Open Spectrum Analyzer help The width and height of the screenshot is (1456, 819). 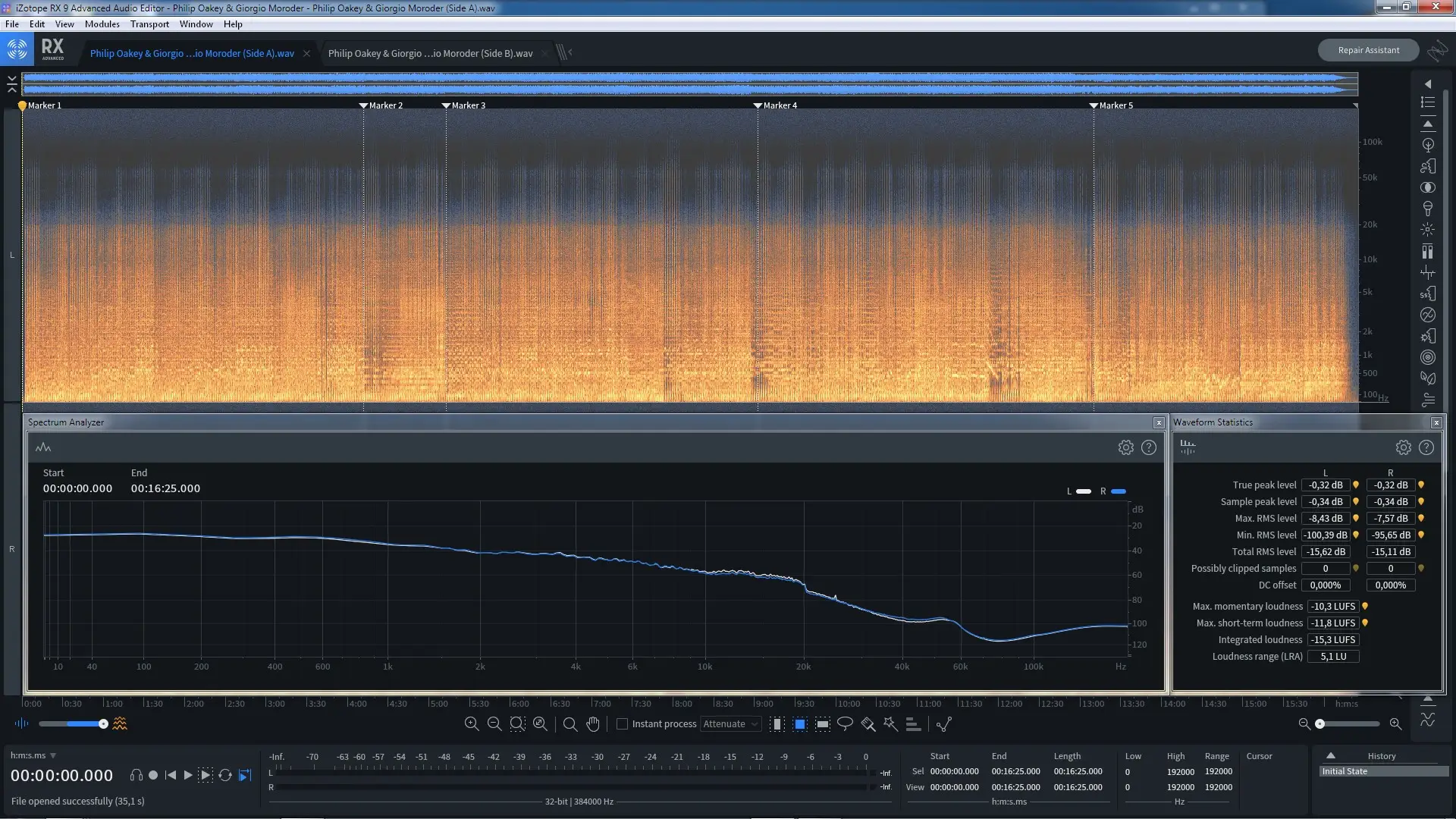[x=1149, y=447]
